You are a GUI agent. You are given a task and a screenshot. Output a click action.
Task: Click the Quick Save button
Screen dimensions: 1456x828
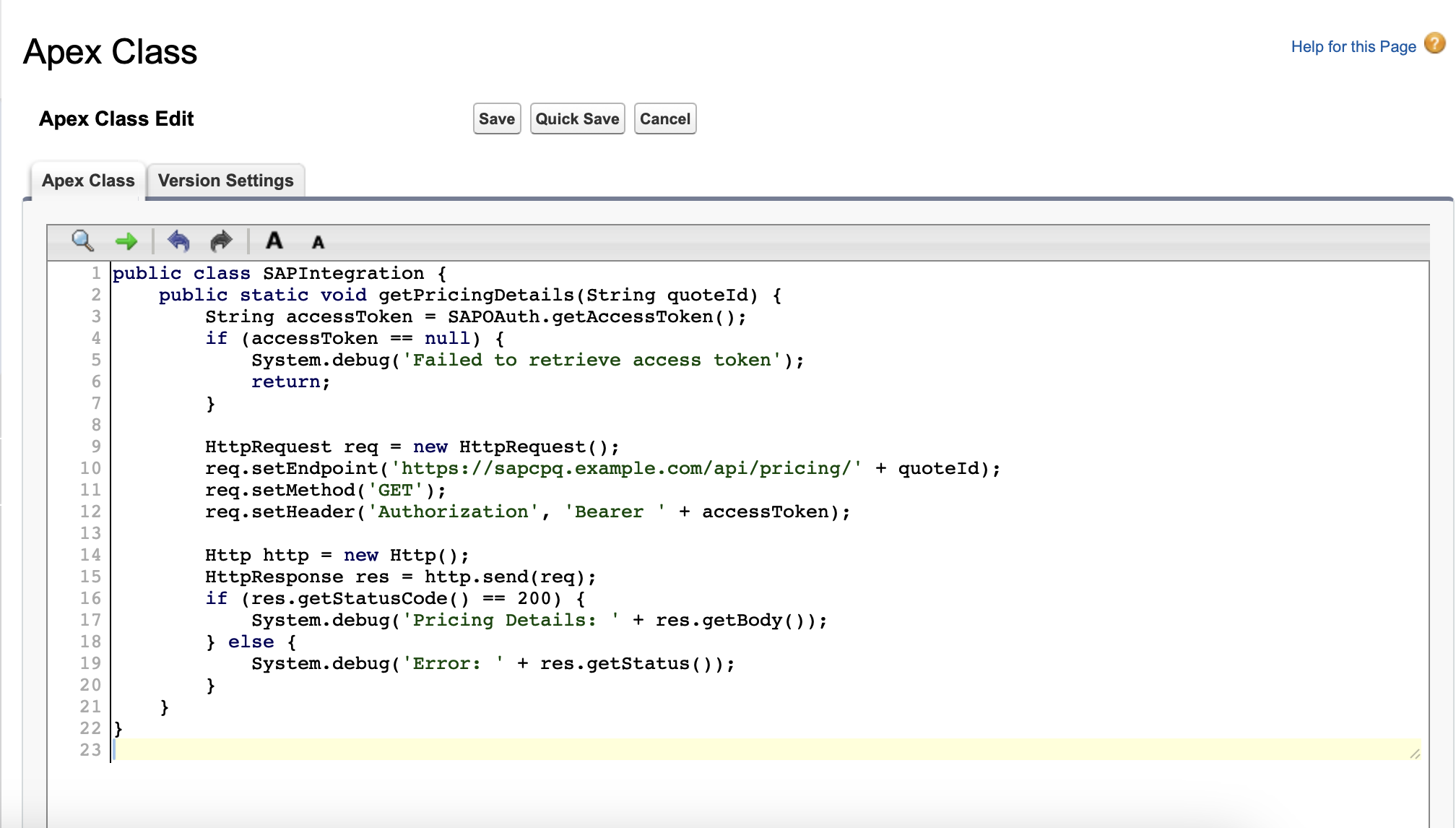(576, 118)
